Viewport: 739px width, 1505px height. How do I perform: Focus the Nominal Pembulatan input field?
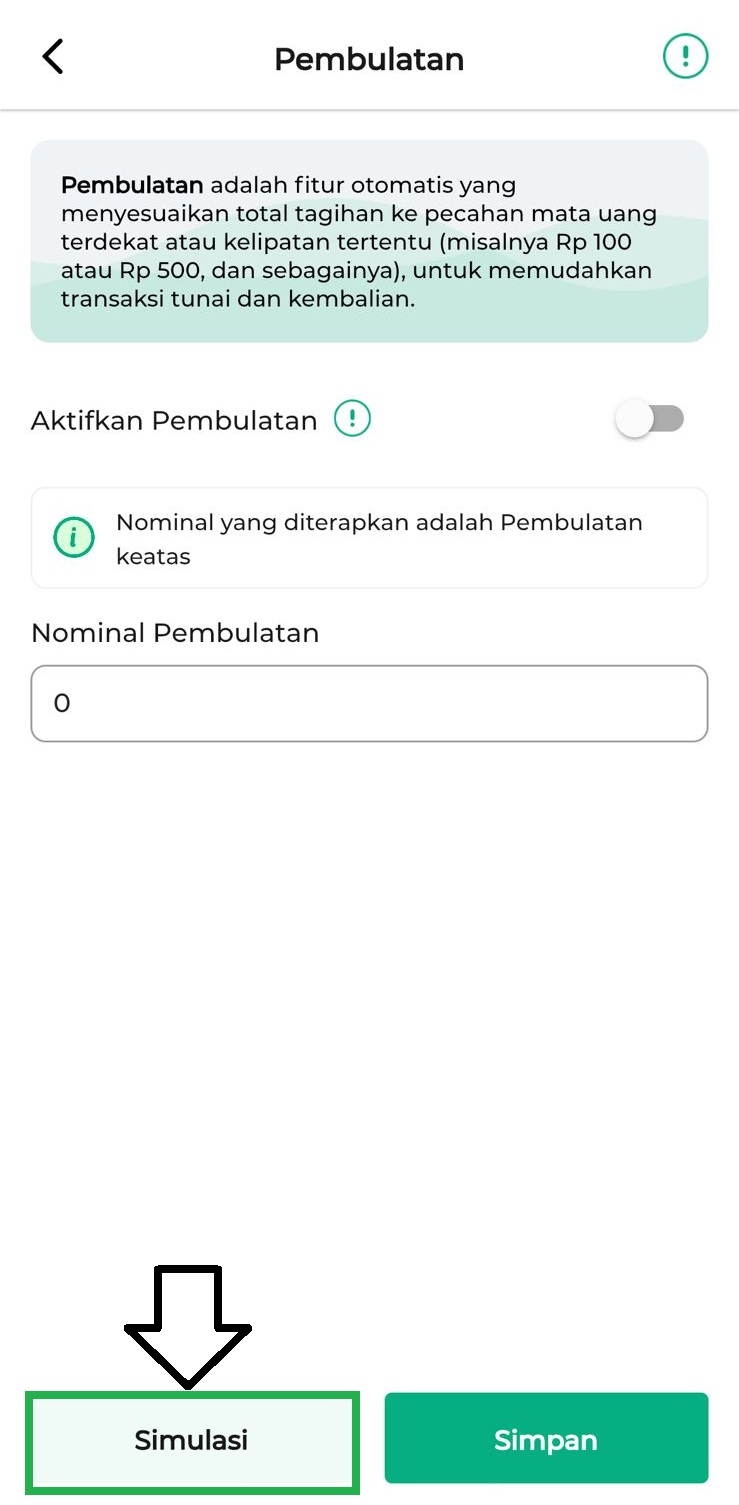(x=369, y=703)
